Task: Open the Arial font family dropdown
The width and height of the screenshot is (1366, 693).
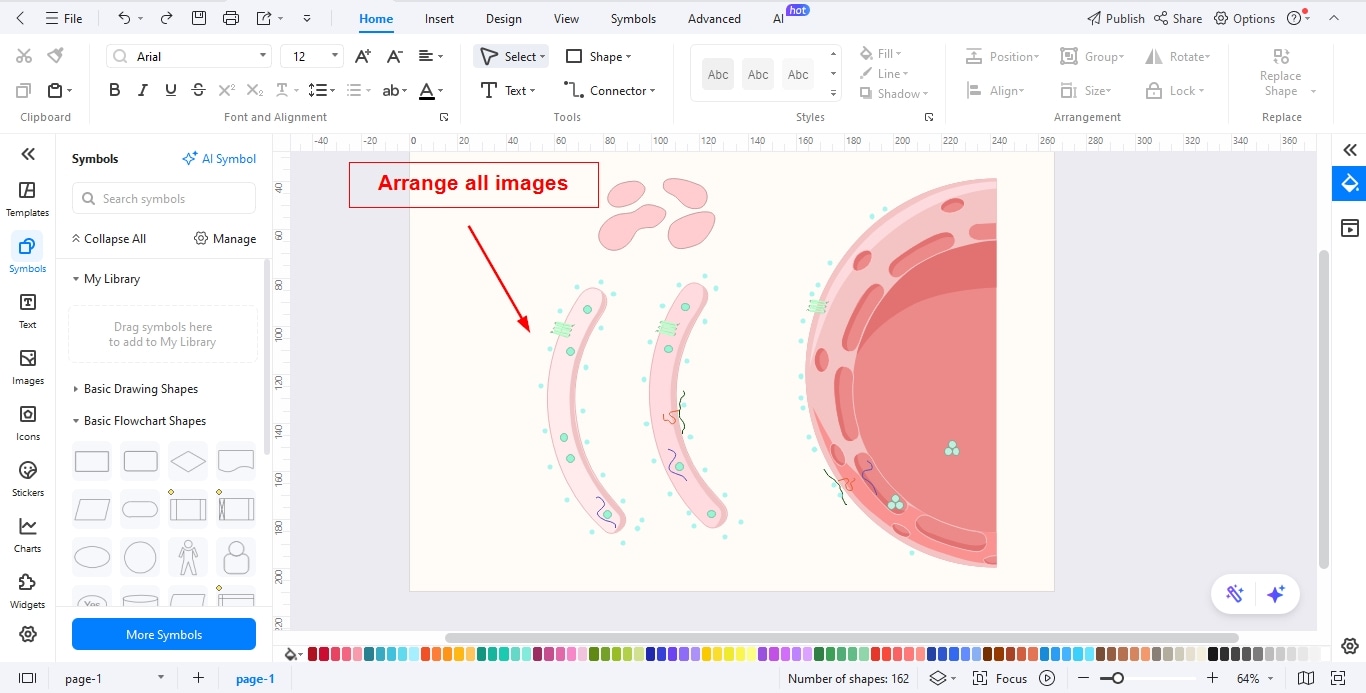Action: coord(188,55)
